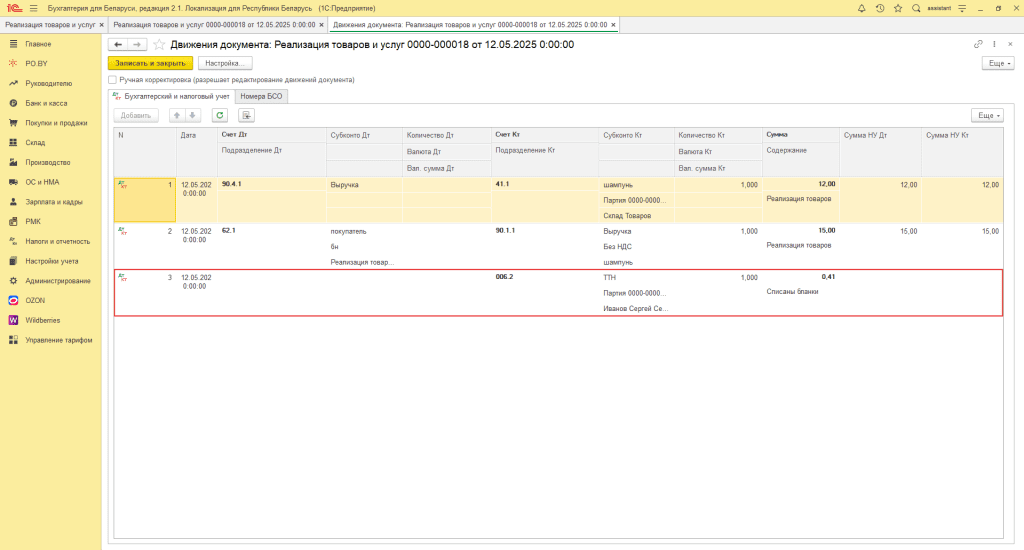Open the form's three-dot menu
The width and height of the screenshot is (1024, 550).
pyautogui.click(x=994, y=44)
